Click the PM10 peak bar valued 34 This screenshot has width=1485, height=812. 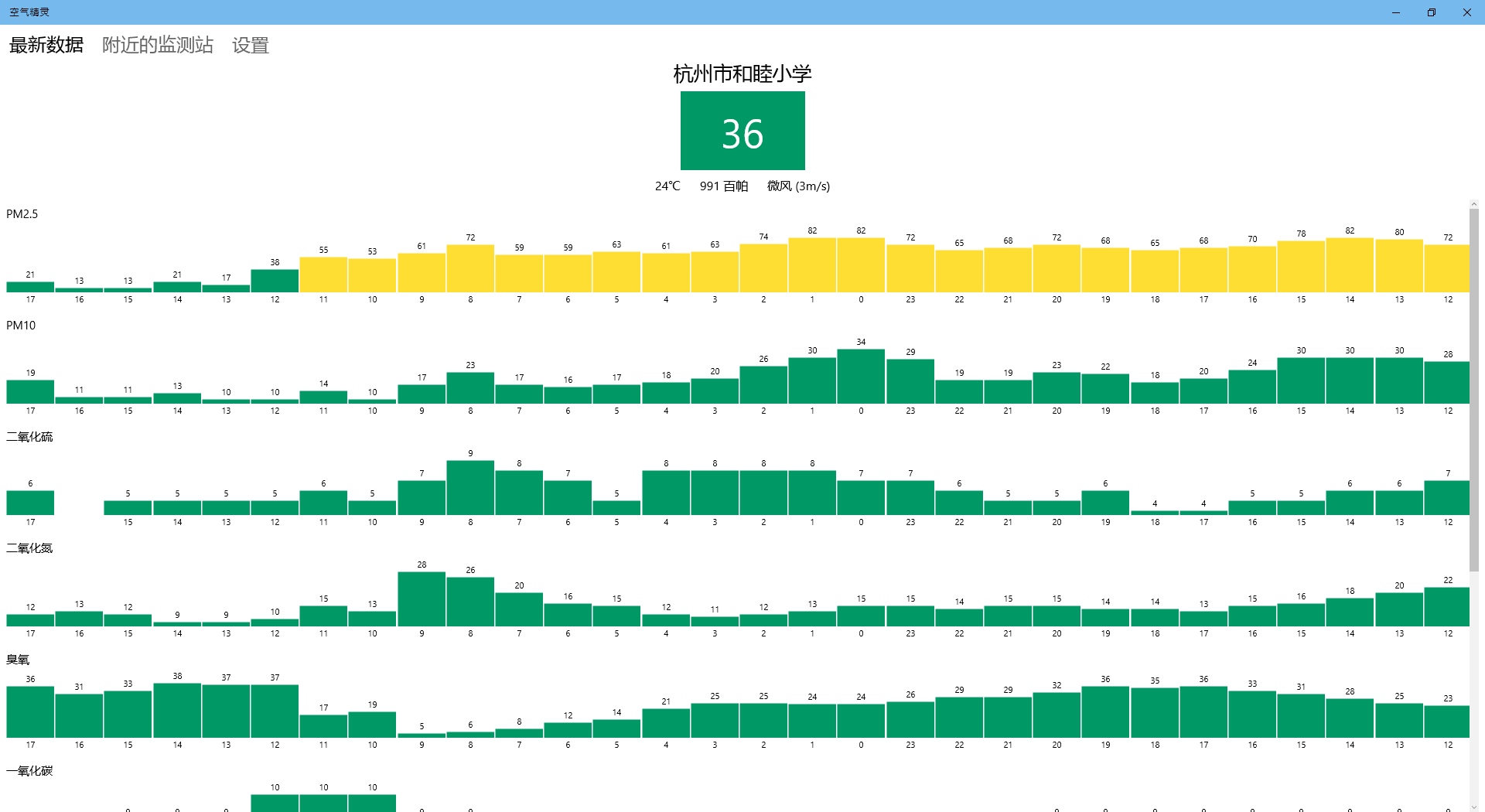point(861,377)
